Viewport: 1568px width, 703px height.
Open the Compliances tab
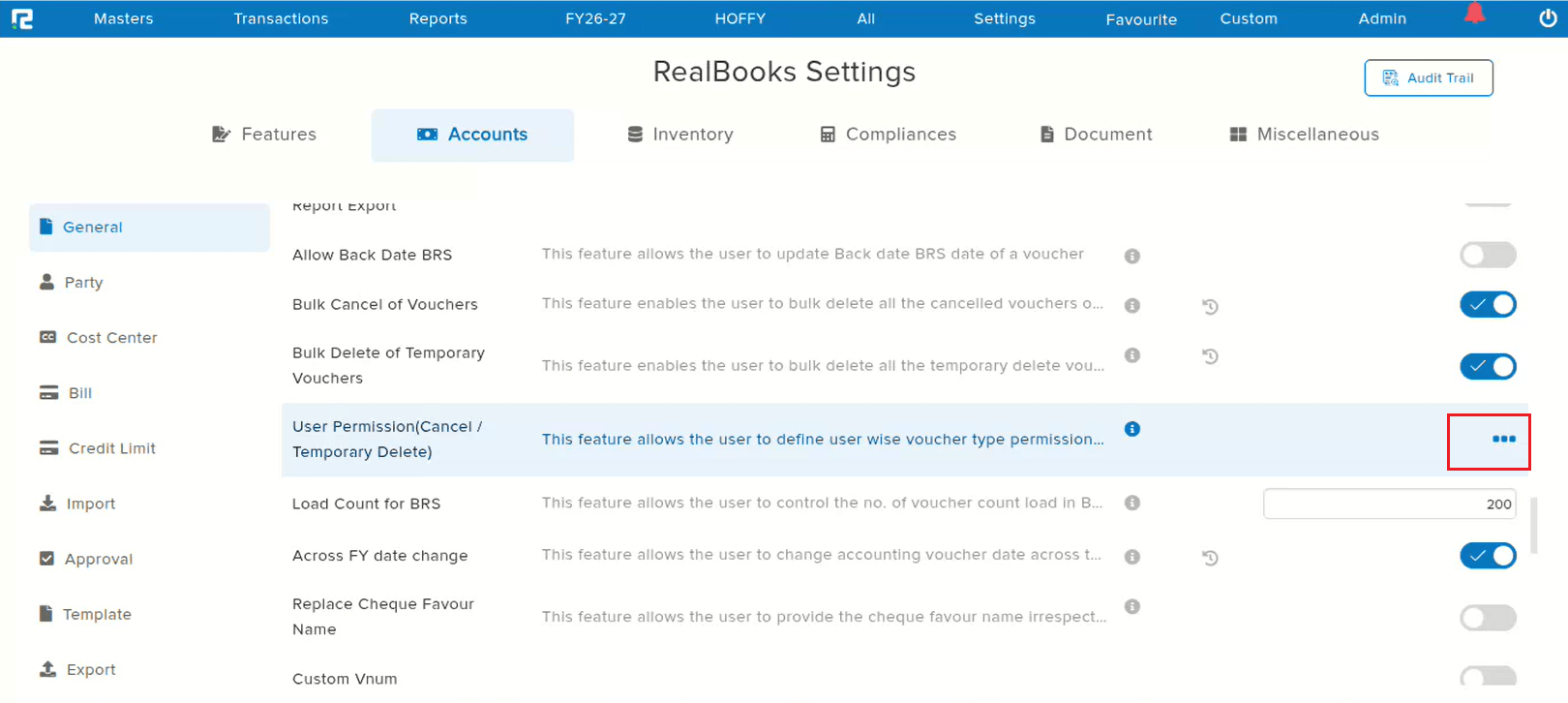[888, 135]
